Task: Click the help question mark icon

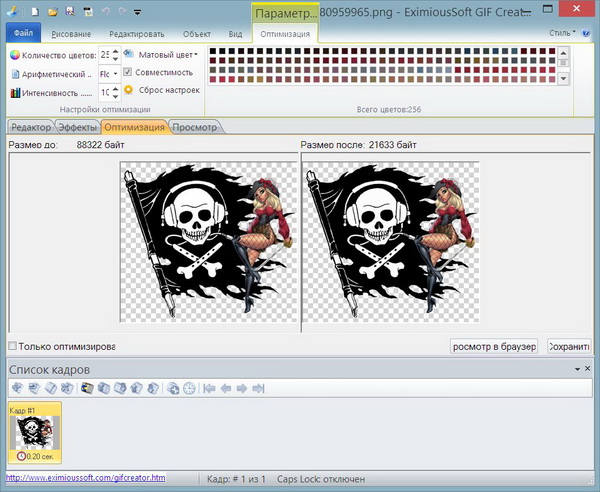Action: [x=586, y=33]
